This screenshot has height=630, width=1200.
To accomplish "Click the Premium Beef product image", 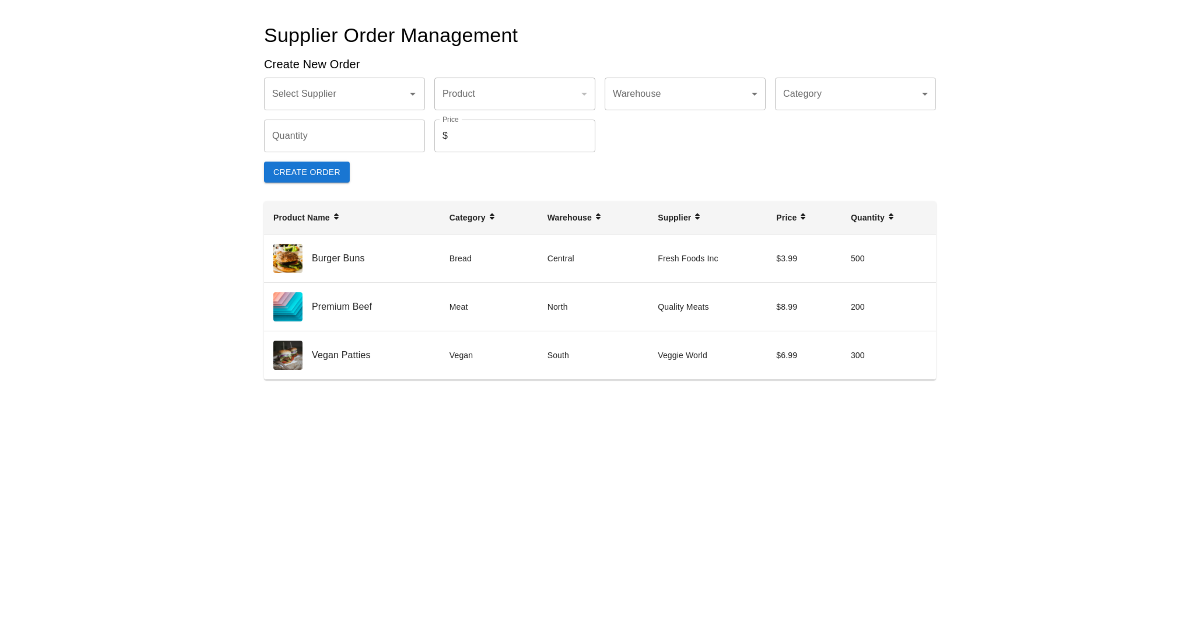I will coord(288,307).
